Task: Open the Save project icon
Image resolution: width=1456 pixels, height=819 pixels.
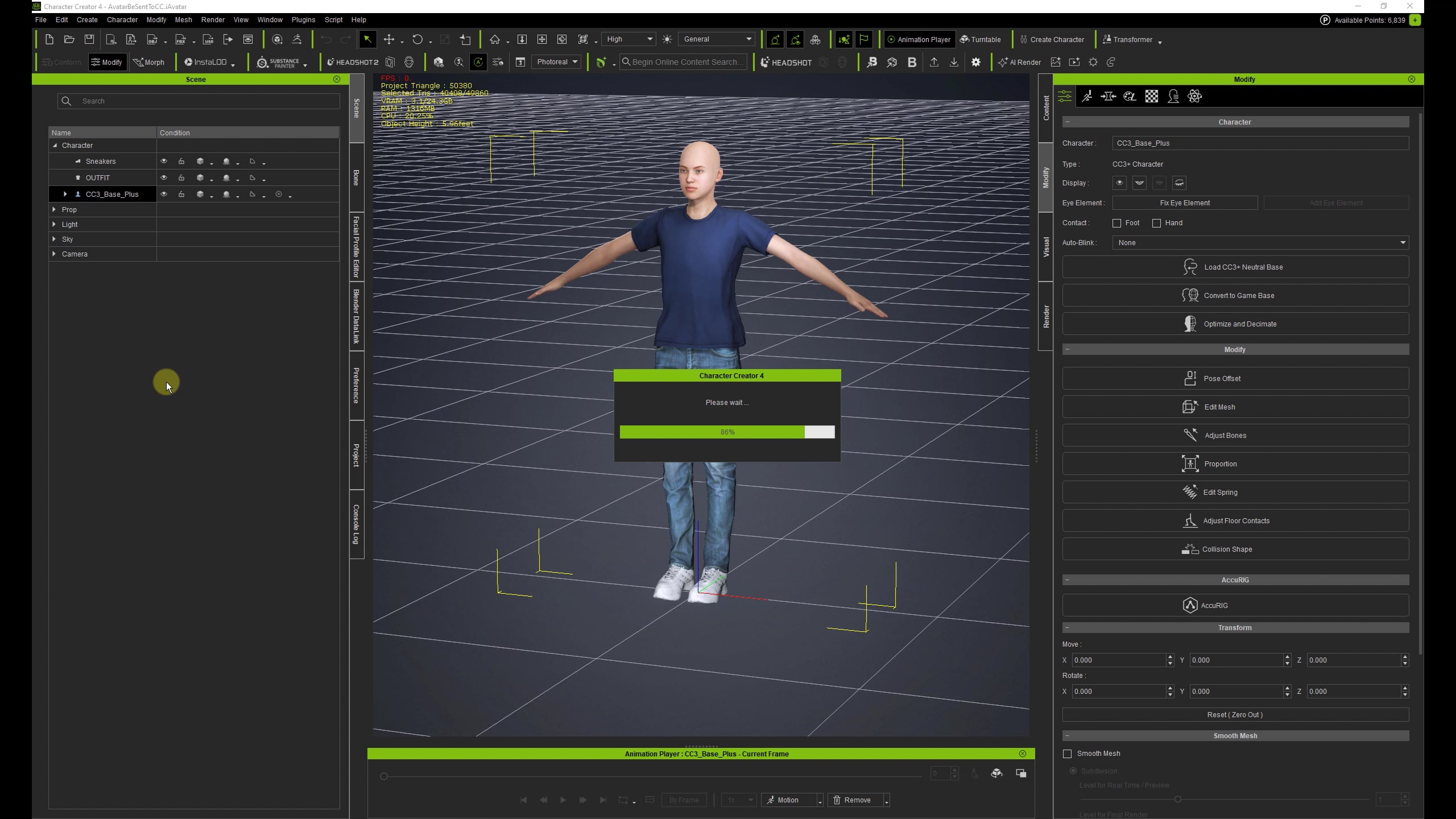Action: (x=89, y=40)
